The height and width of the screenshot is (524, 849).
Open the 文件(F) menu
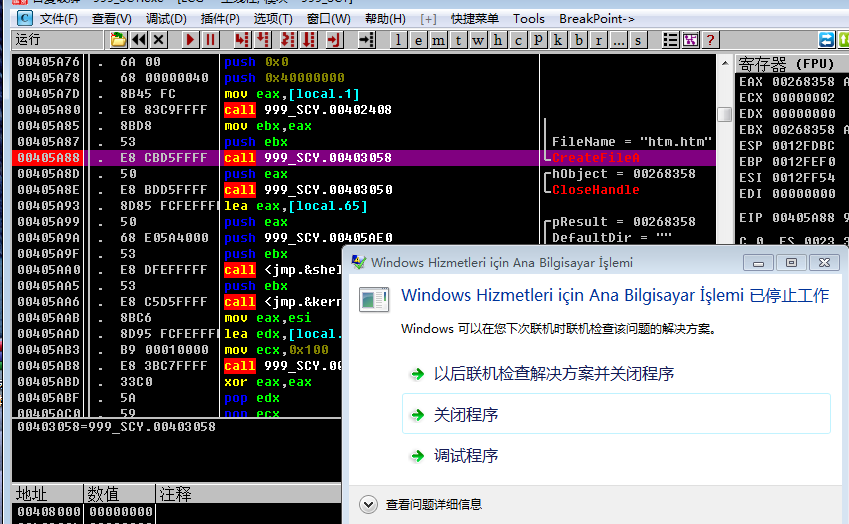pyautogui.click(x=58, y=19)
